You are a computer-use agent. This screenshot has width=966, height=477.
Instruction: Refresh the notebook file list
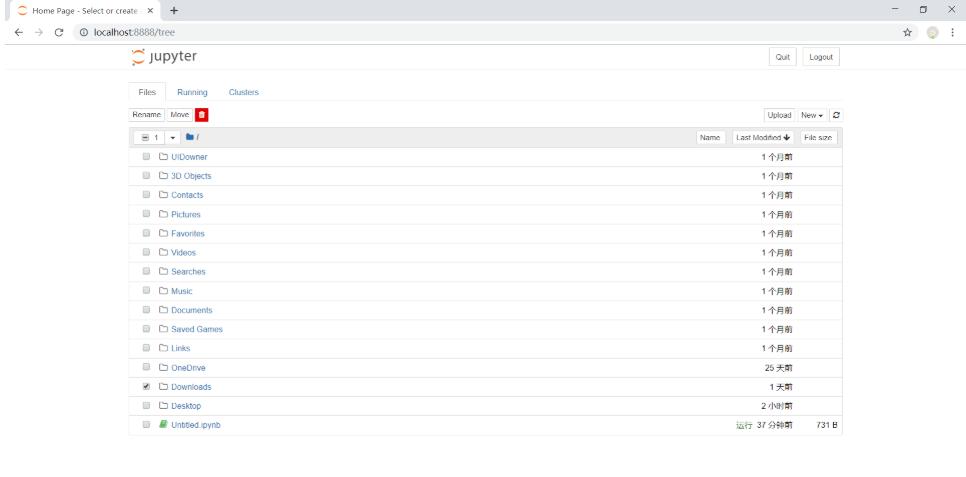pos(836,115)
